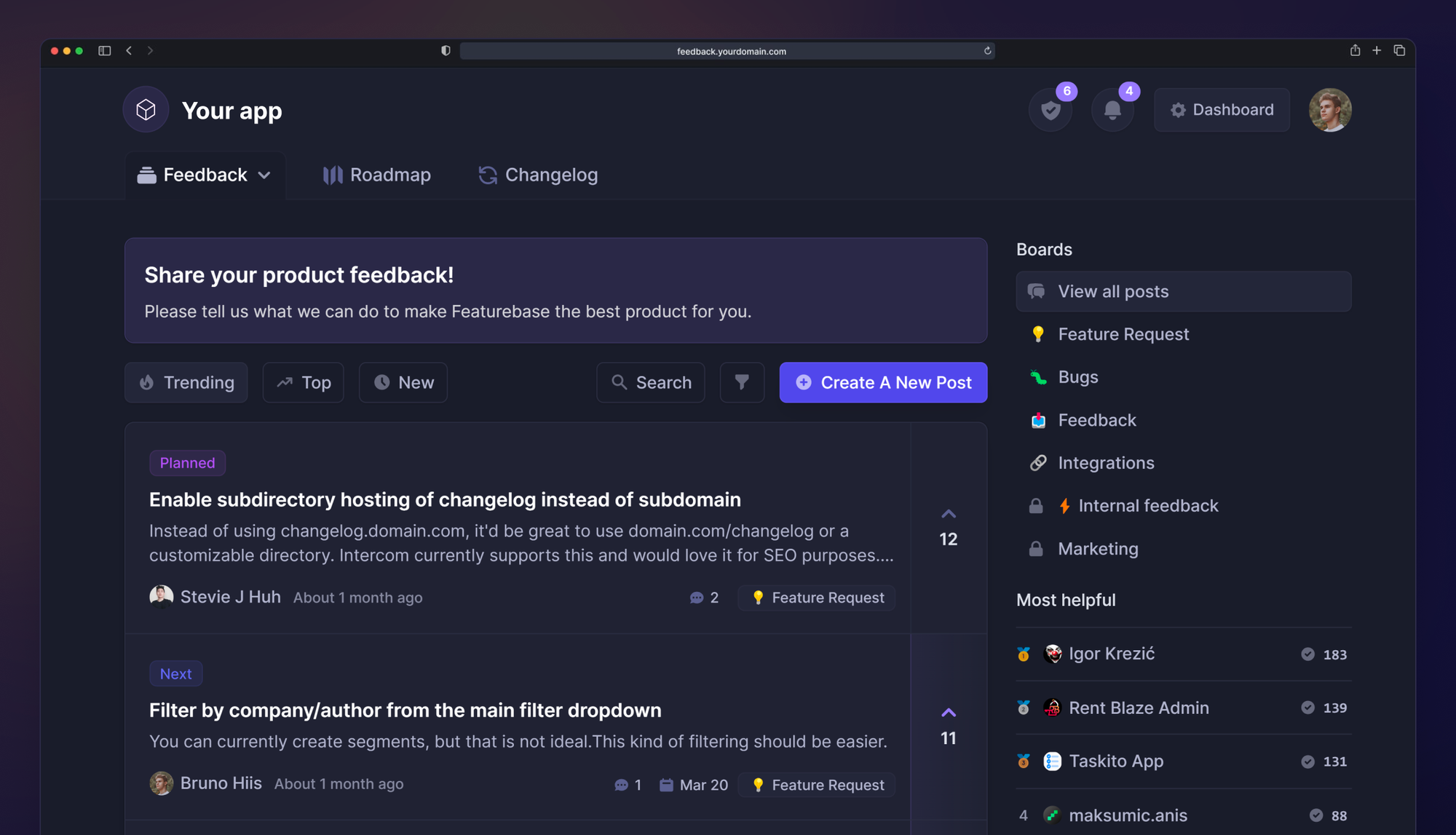Open the shield notifications icon in the header

click(x=1050, y=109)
